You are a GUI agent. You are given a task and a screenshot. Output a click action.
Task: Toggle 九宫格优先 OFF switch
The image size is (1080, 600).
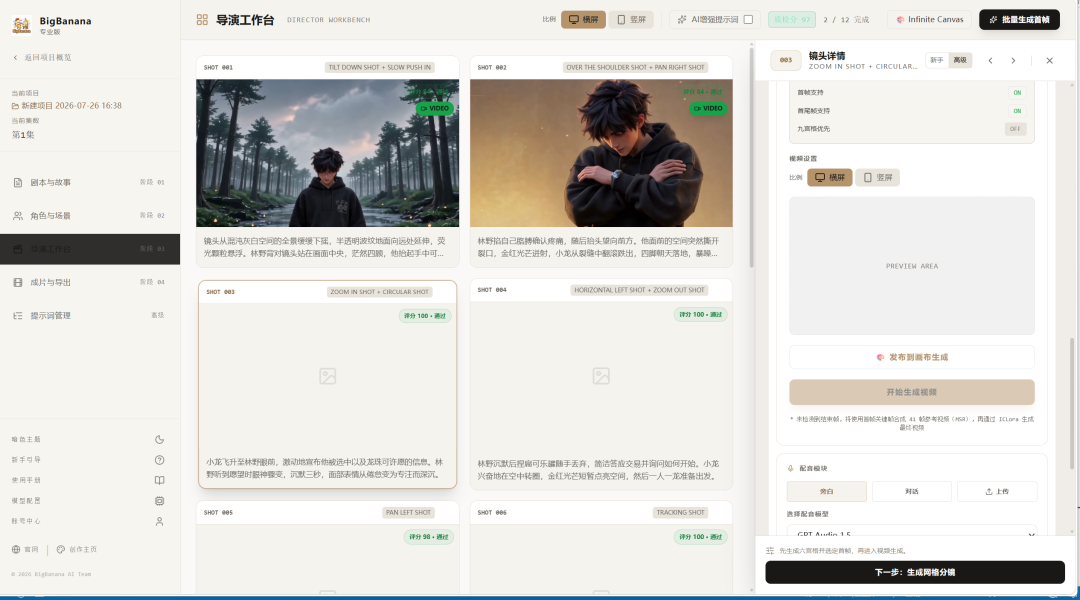pos(1015,129)
